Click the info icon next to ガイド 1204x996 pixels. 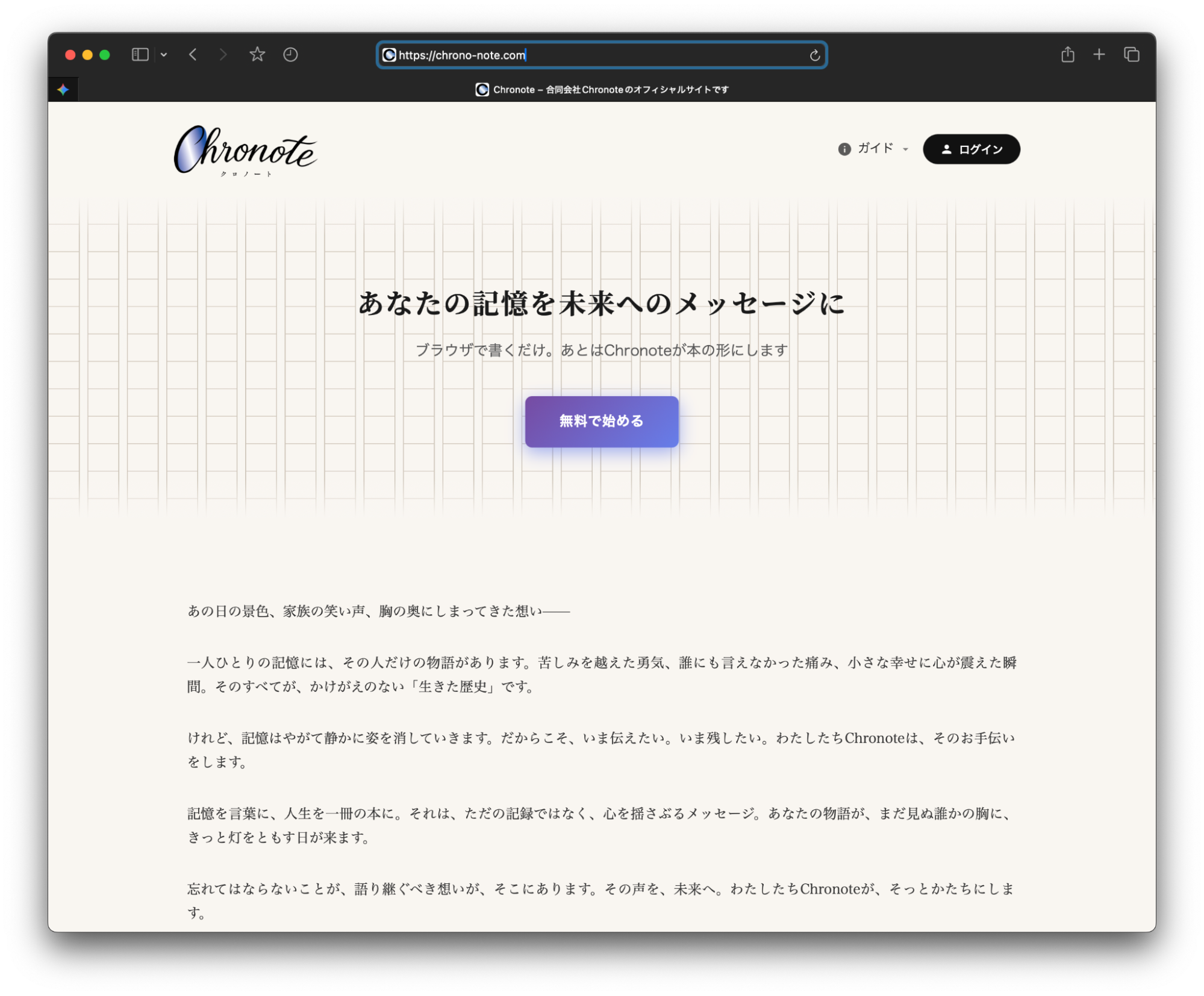point(844,148)
